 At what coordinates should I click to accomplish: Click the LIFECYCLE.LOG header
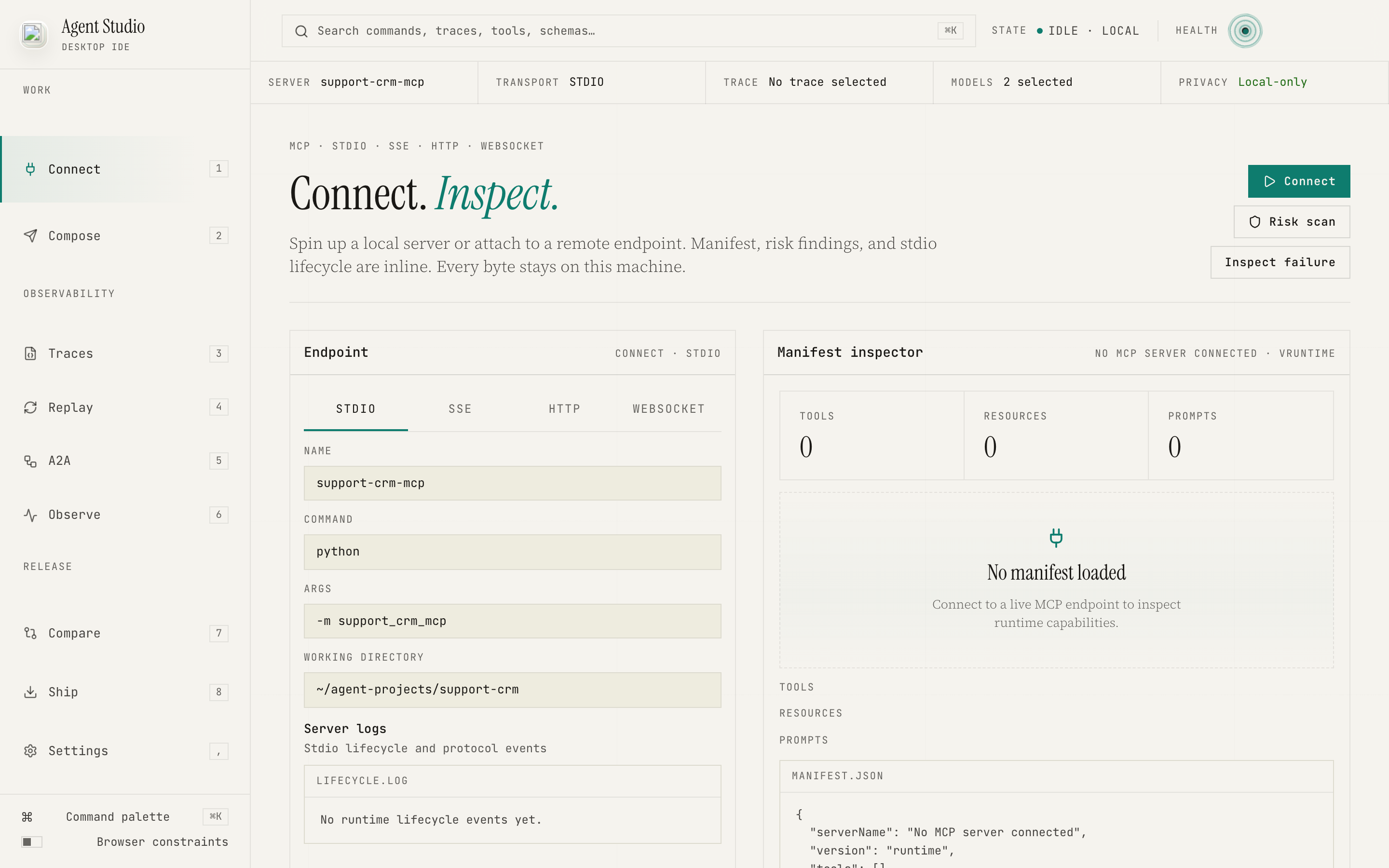pyautogui.click(x=513, y=781)
